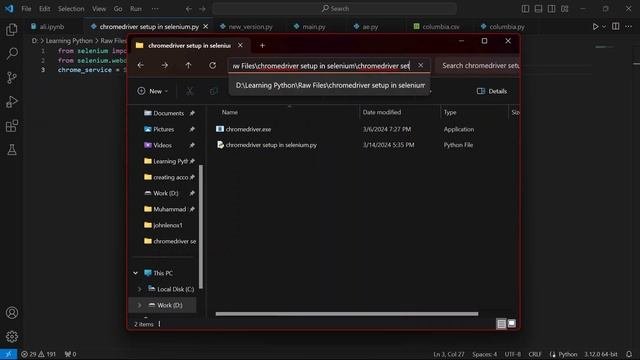Open Manage gear icon in VS Code
This screenshot has height=360, width=640.
tap(12, 337)
